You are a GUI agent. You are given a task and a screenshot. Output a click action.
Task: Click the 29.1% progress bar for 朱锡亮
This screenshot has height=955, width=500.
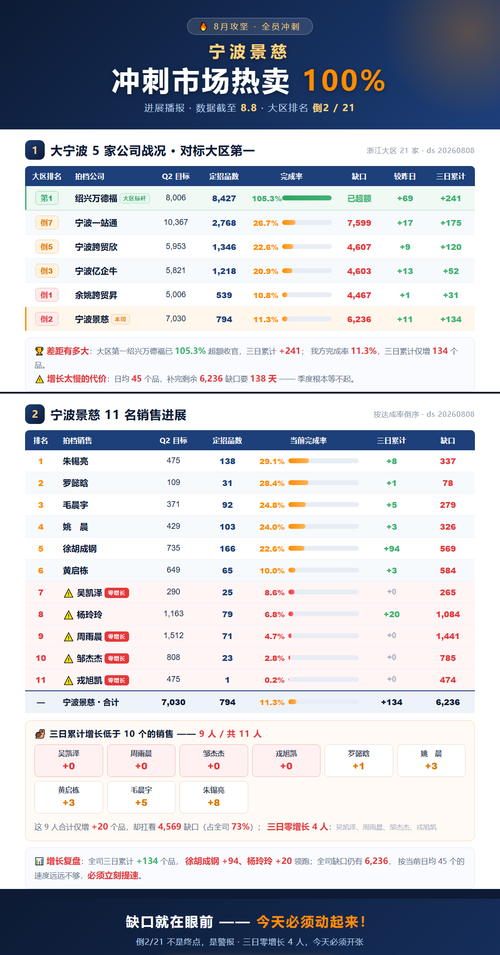[x=323, y=462]
